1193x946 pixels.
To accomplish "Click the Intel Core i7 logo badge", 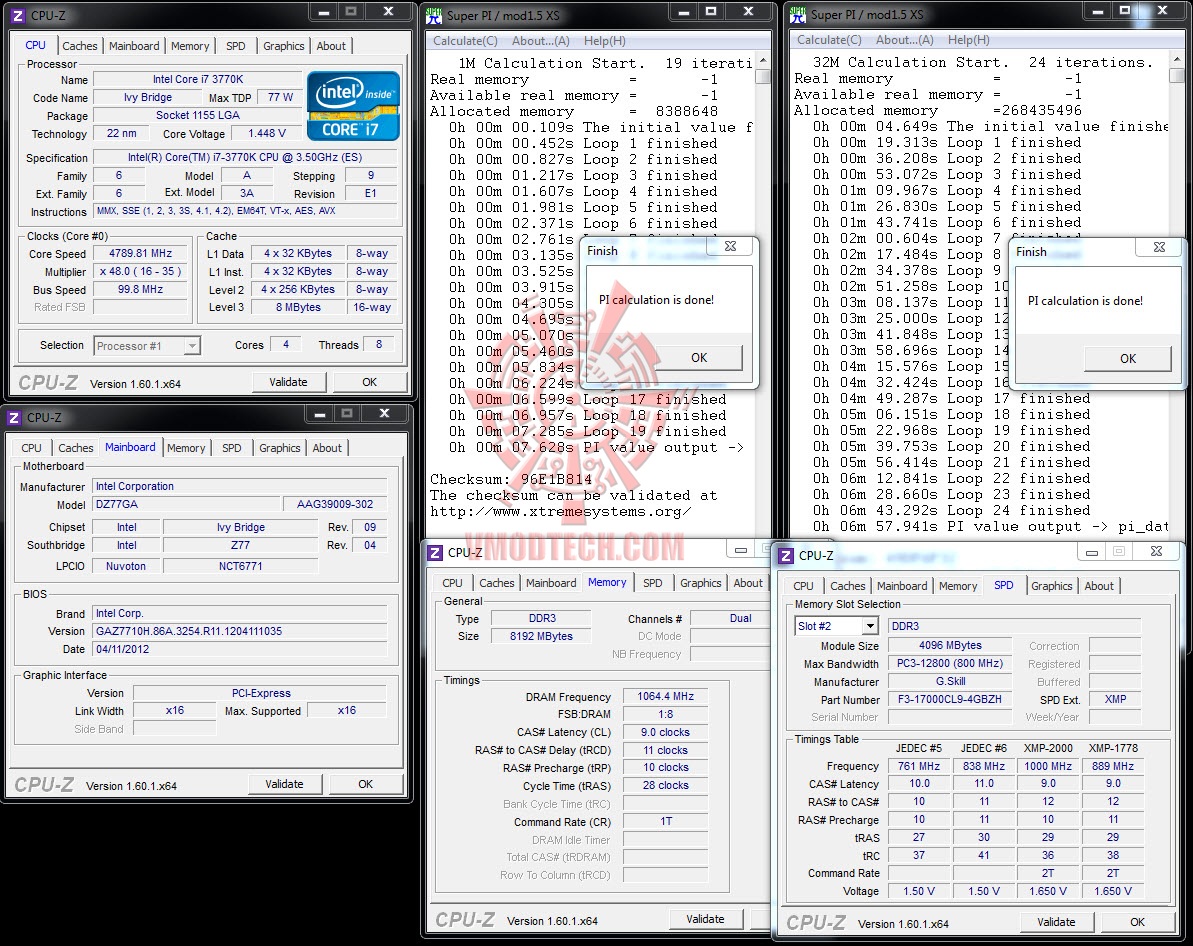I will 353,107.
